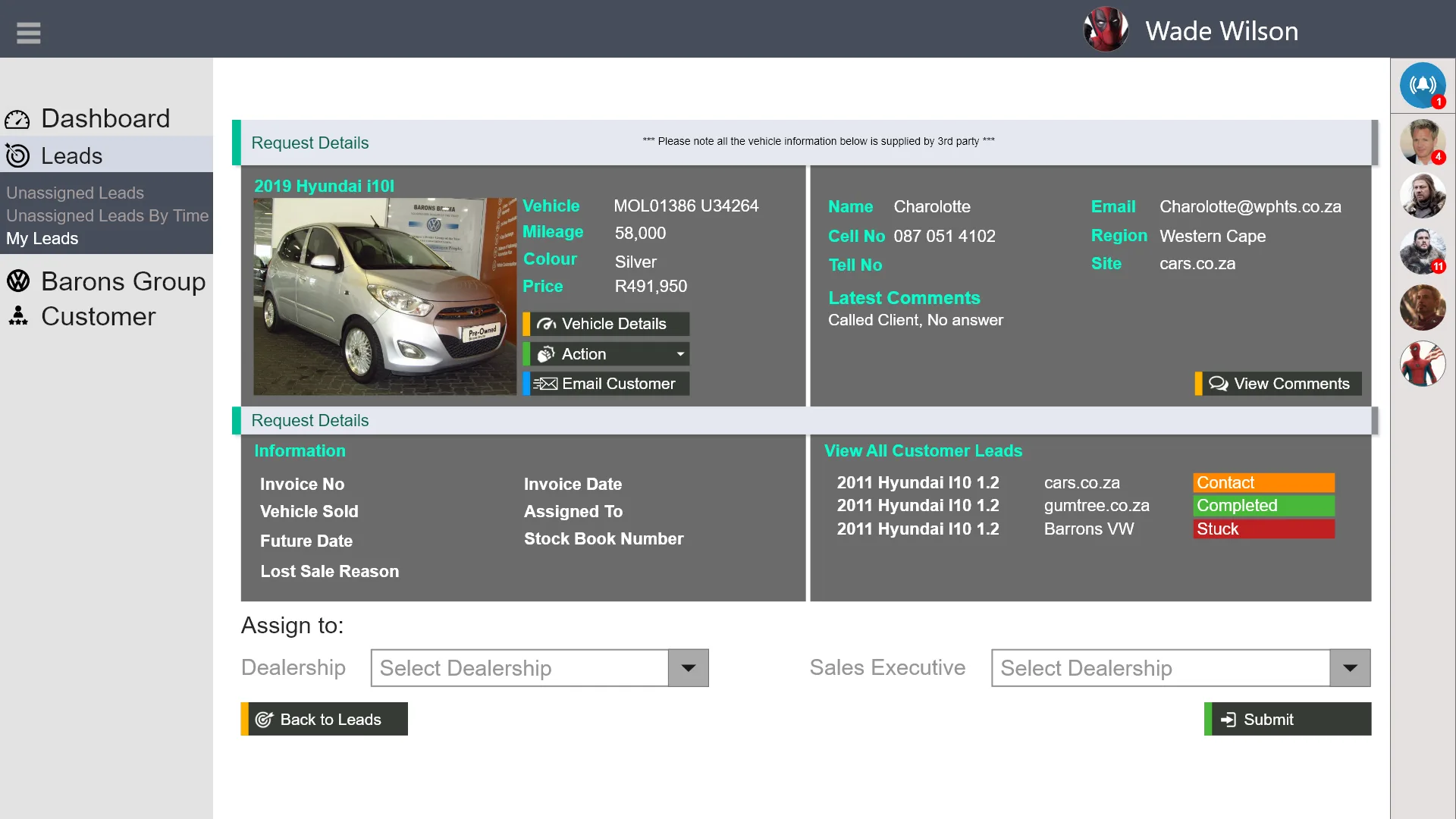Click vehicle code MOL01386 U34264
The width and height of the screenshot is (1456, 819).
tap(686, 206)
